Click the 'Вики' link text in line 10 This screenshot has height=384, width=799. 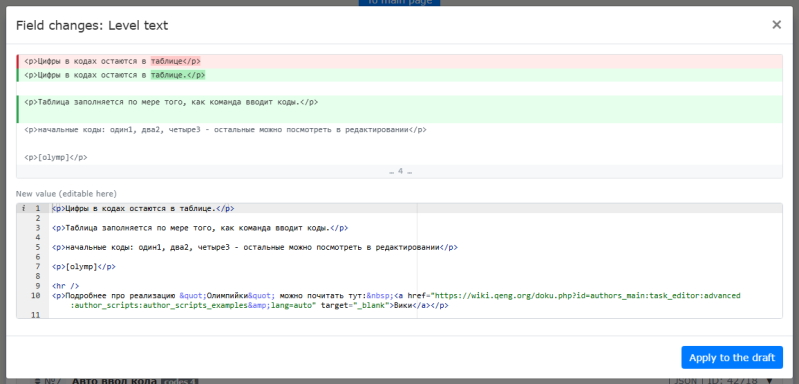[403, 306]
